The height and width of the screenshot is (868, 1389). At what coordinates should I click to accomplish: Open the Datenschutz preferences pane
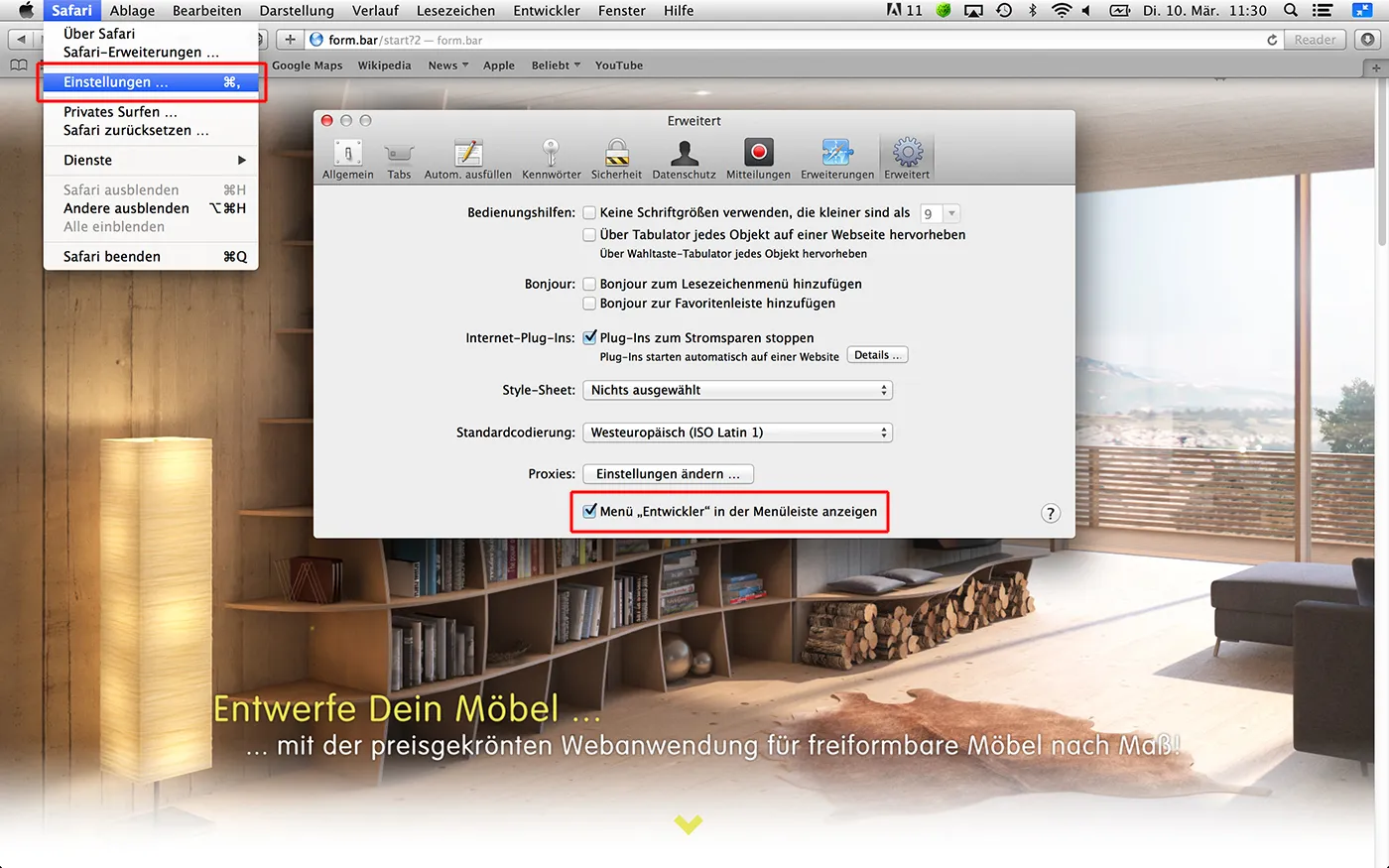coord(684,160)
